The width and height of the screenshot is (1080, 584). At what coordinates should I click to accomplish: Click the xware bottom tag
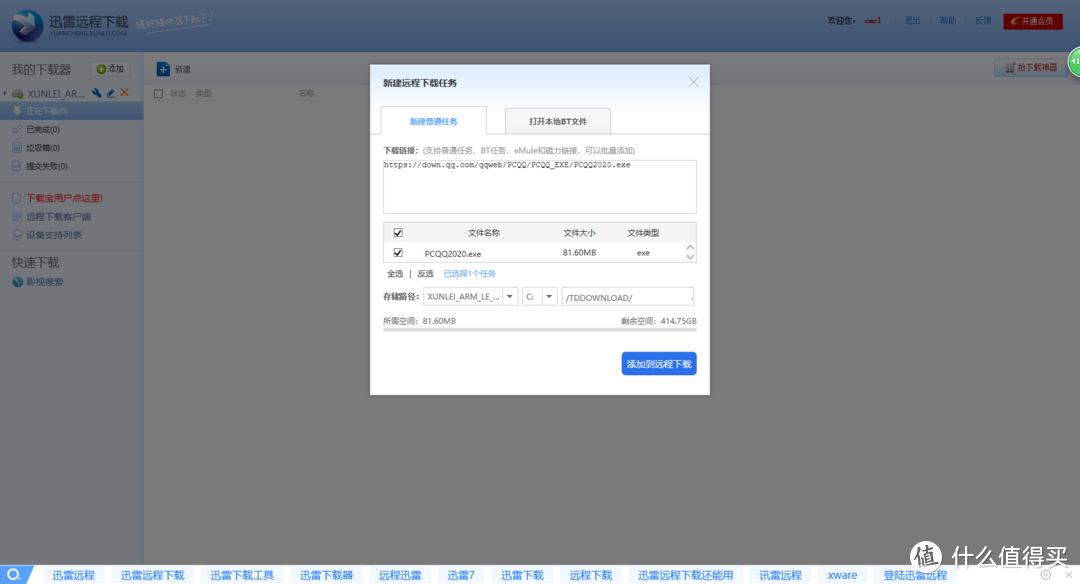pyautogui.click(x=843, y=575)
